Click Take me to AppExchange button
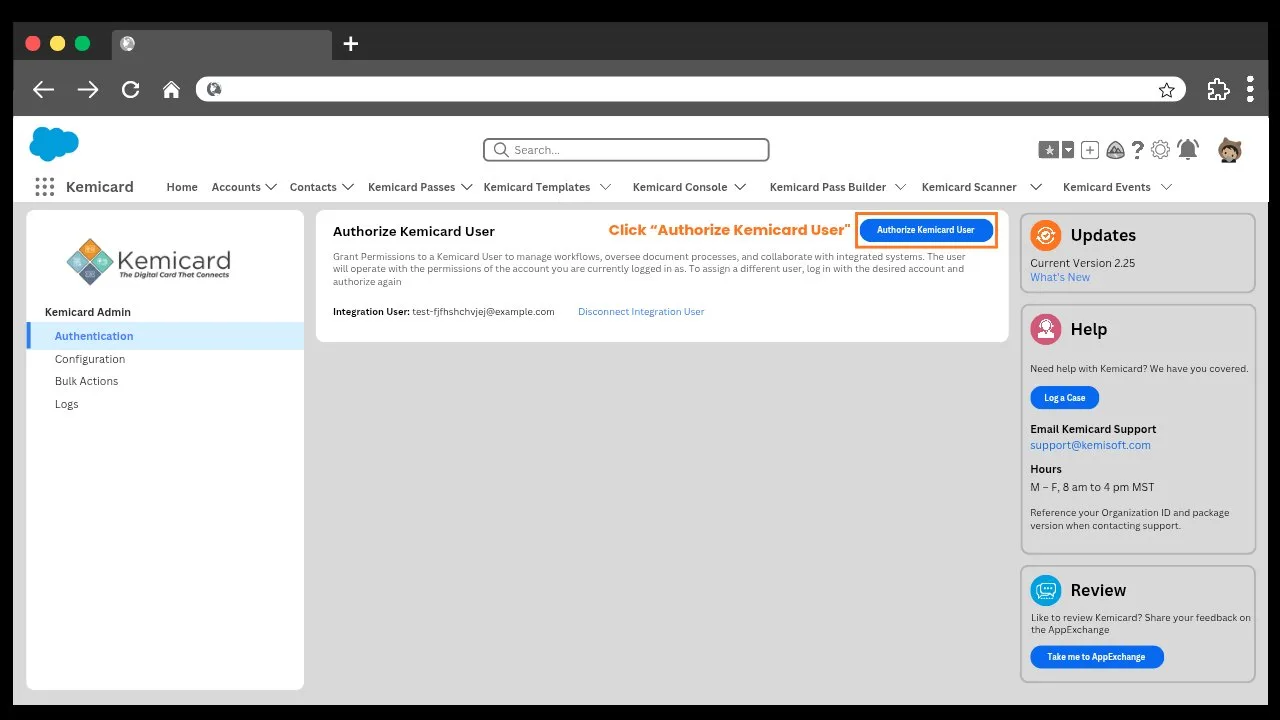This screenshot has height=720, width=1280. [1097, 657]
